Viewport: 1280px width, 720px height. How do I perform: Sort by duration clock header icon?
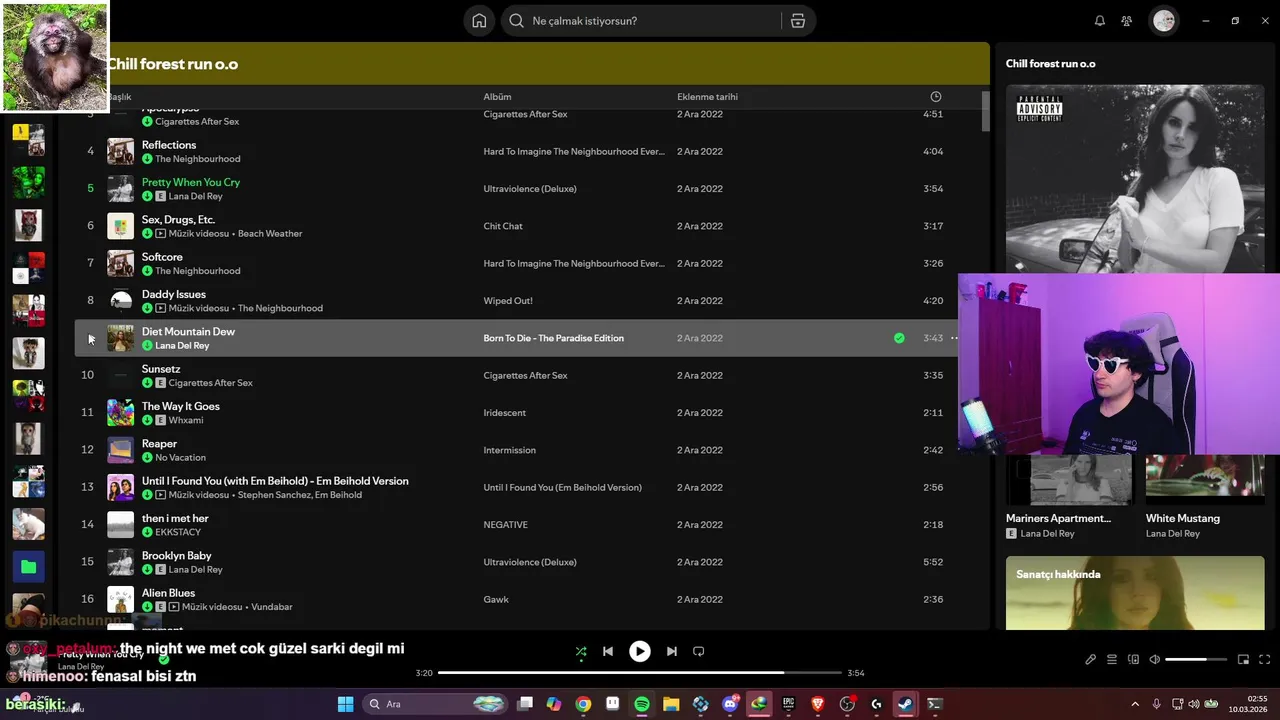pyautogui.click(x=936, y=97)
